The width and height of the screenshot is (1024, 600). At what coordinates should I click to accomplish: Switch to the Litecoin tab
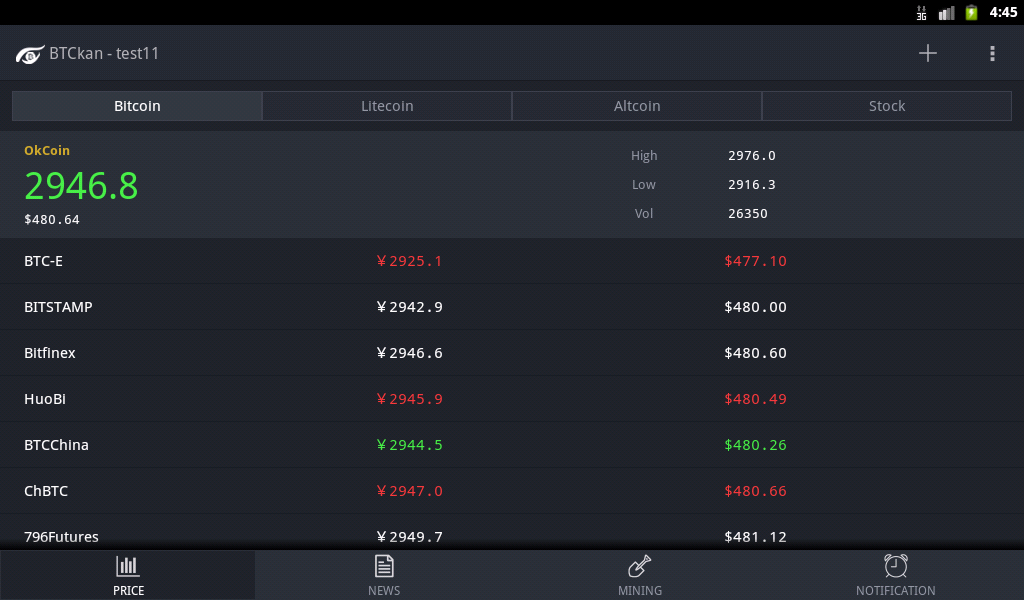pos(387,106)
